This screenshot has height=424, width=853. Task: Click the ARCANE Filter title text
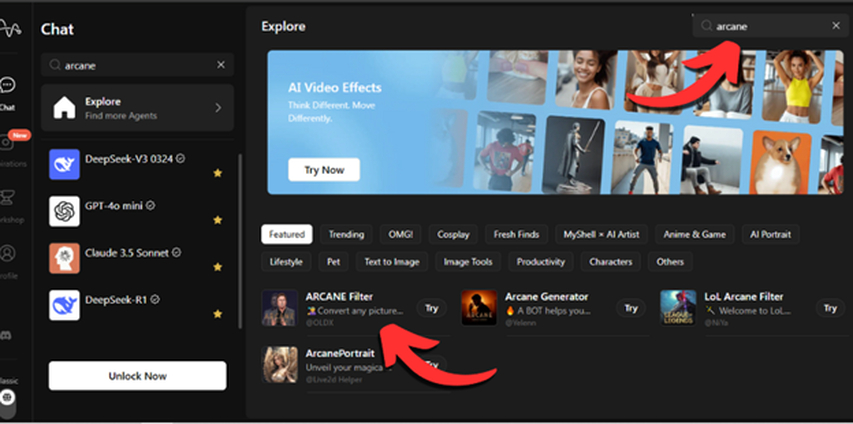pos(339,297)
